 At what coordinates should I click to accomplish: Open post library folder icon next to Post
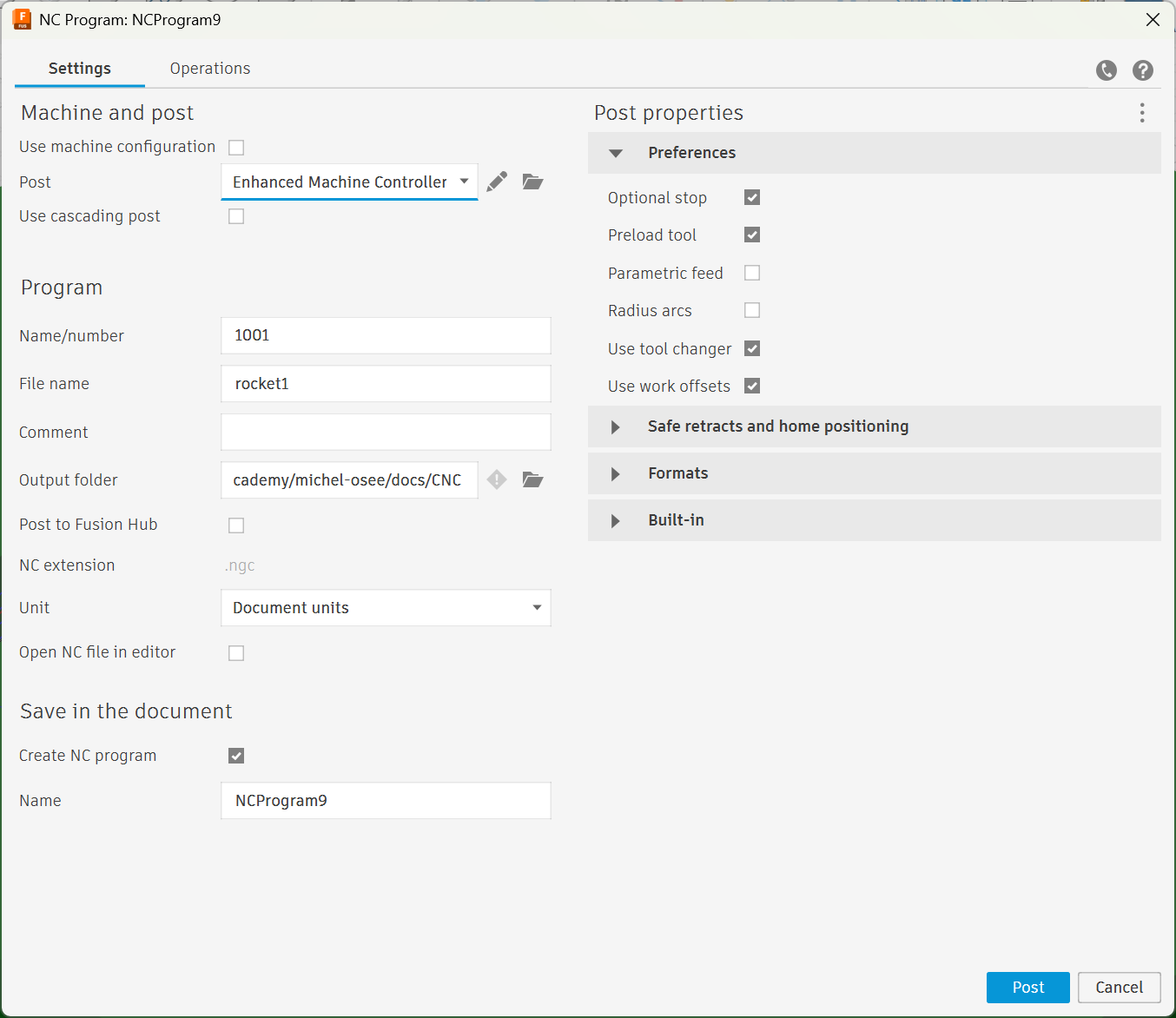click(532, 182)
